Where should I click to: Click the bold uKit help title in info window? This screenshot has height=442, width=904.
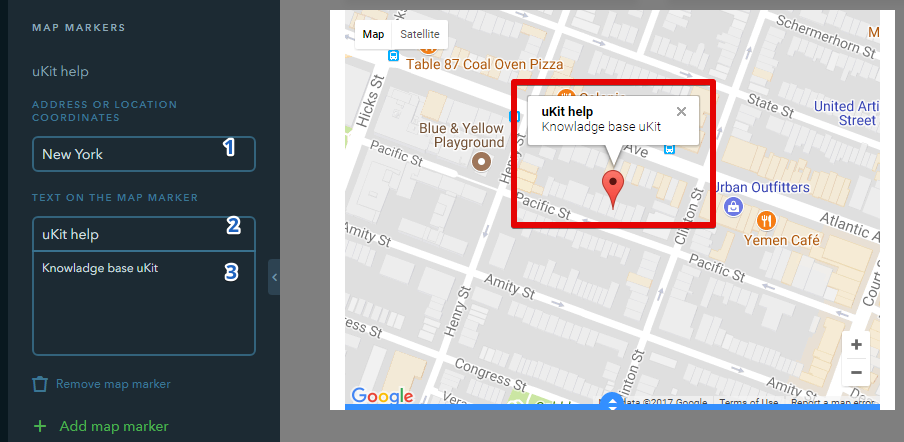[567, 112]
